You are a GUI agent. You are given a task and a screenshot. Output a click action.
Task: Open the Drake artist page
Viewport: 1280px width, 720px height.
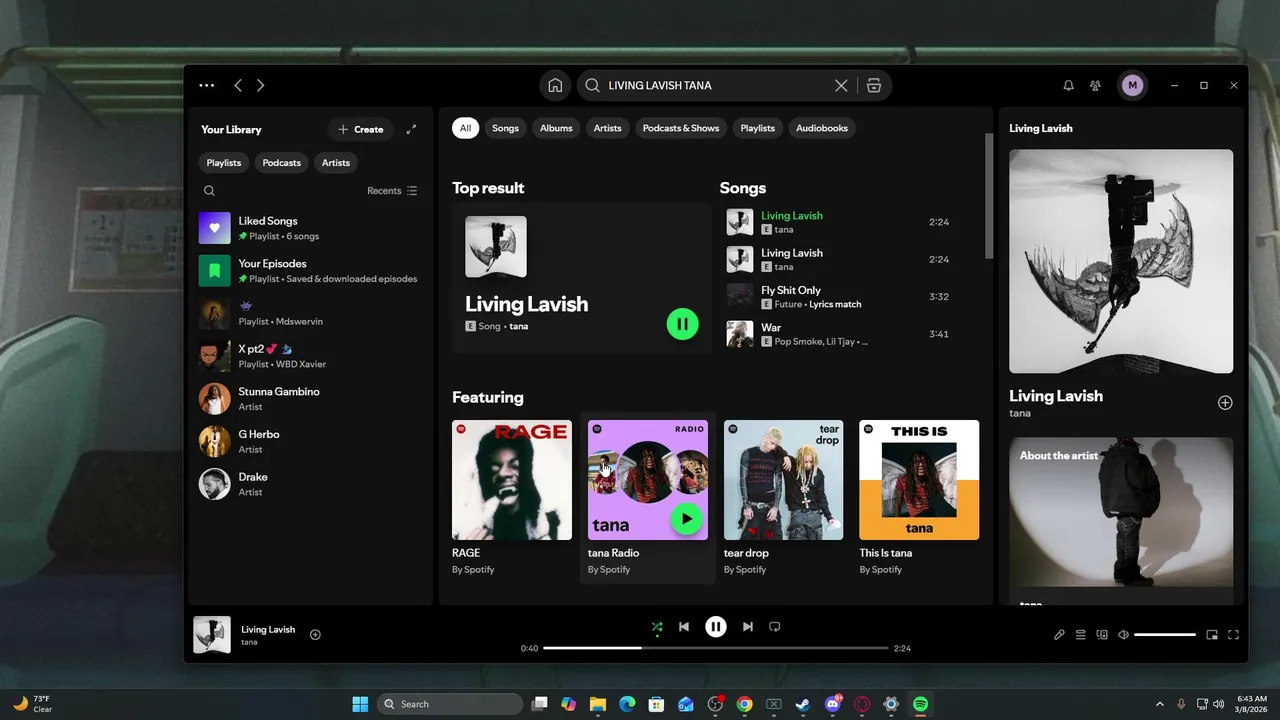tap(310, 484)
